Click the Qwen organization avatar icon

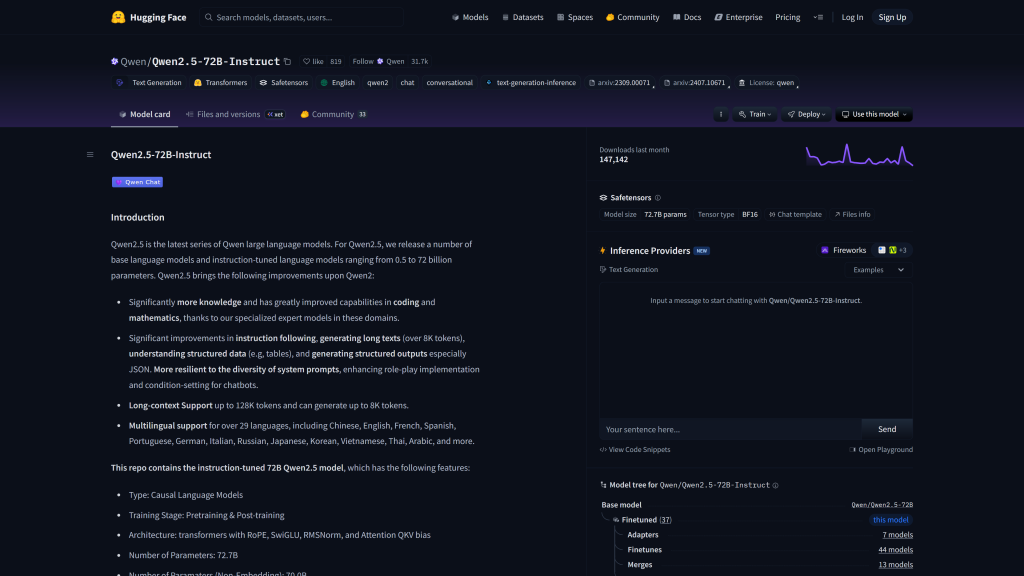[114, 61]
